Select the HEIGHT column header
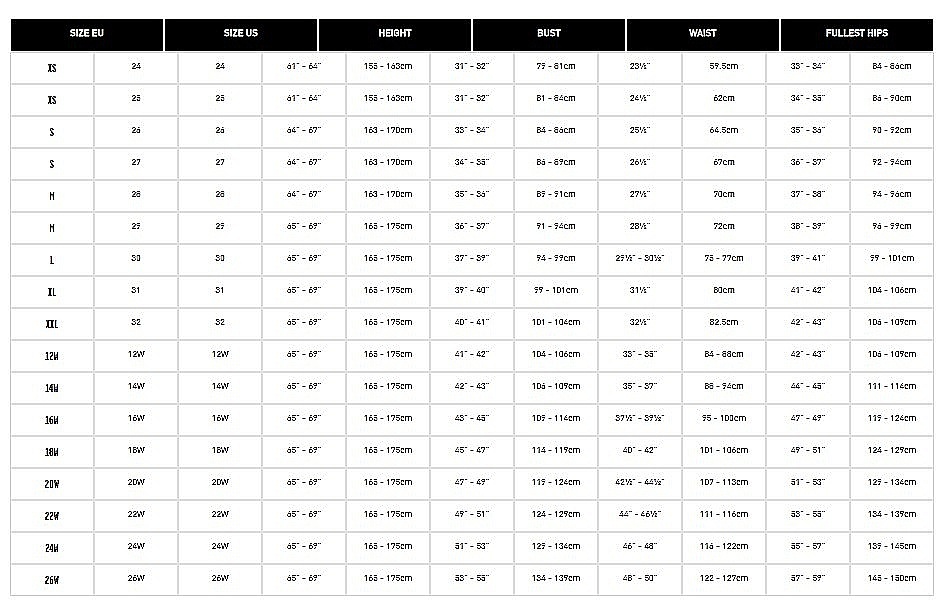941x606 pixels. click(395, 34)
